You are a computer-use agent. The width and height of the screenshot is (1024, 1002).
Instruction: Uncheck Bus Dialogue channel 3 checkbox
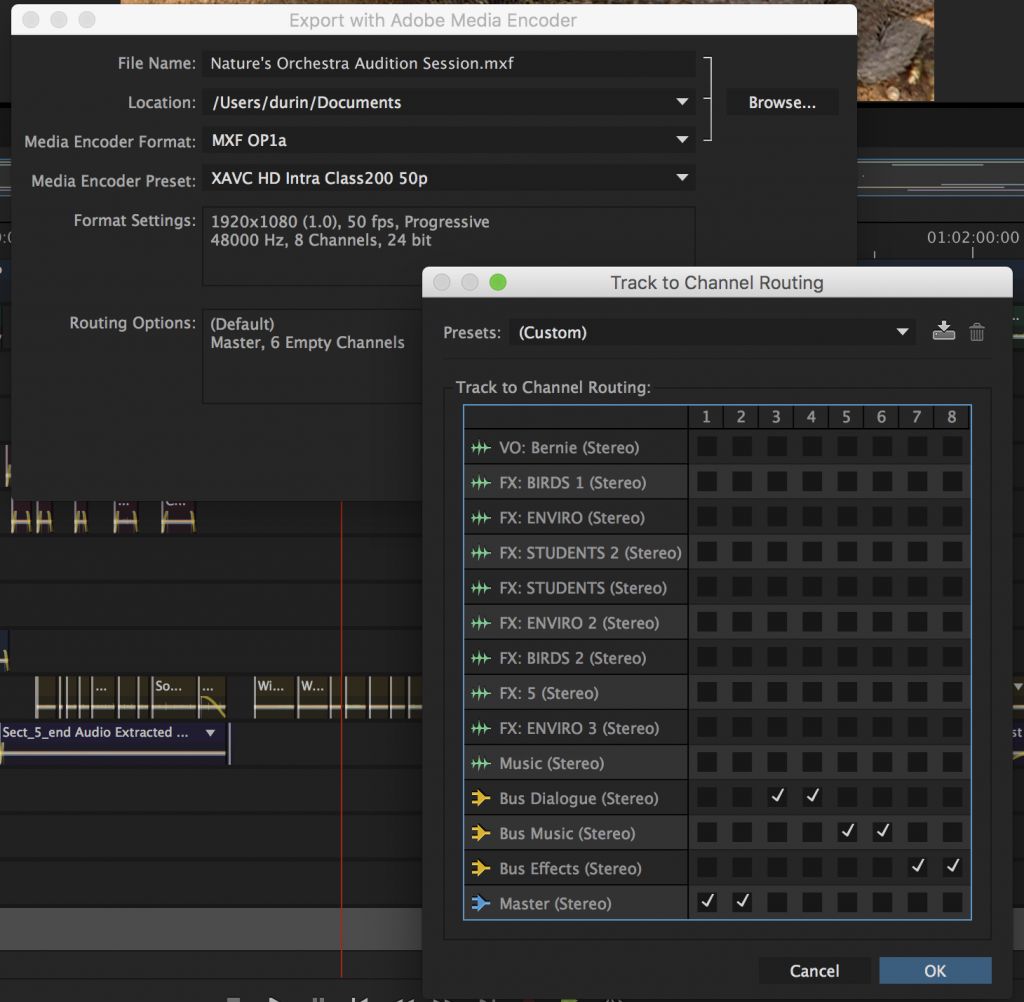click(777, 797)
